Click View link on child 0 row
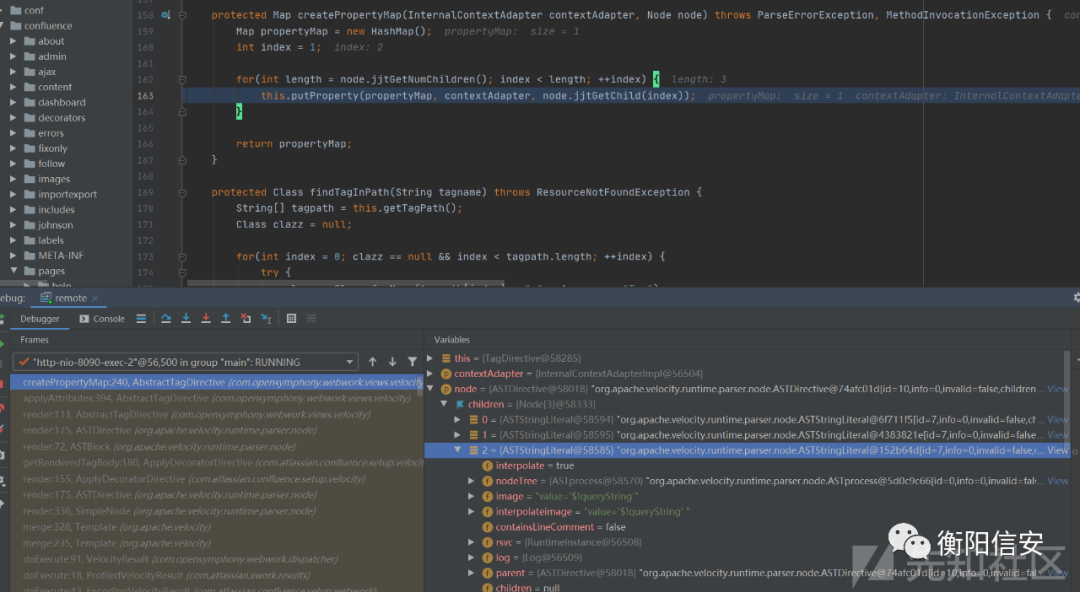 click(x=1057, y=419)
